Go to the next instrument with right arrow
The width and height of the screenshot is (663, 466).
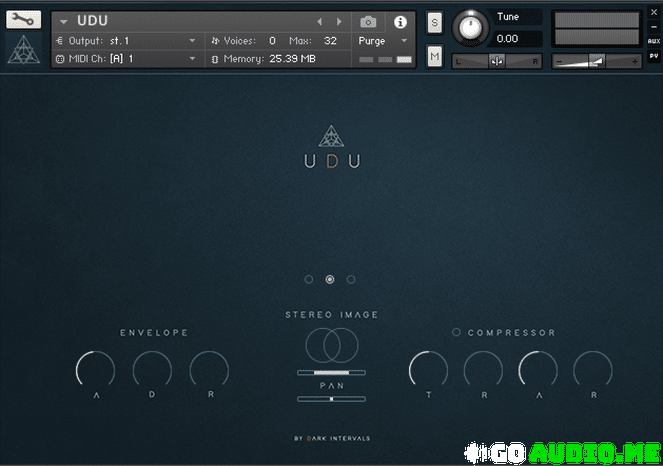coord(339,22)
